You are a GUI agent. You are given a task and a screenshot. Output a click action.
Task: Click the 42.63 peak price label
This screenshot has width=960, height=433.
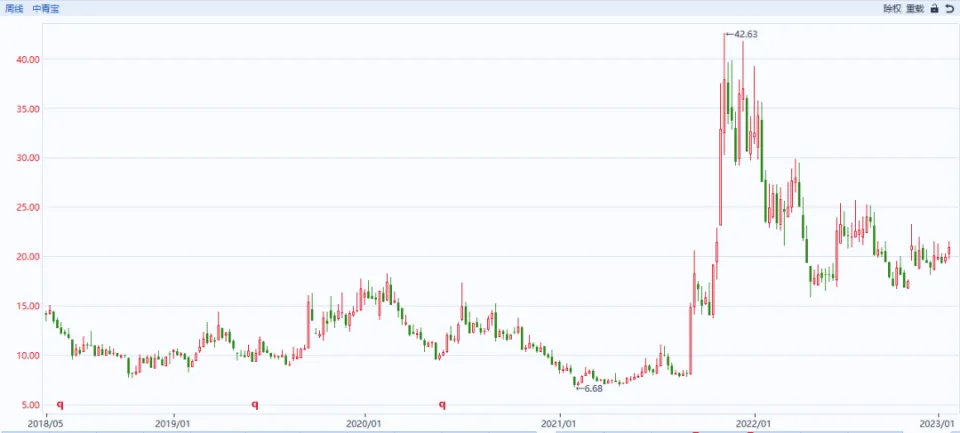pyautogui.click(x=747, y=34)
